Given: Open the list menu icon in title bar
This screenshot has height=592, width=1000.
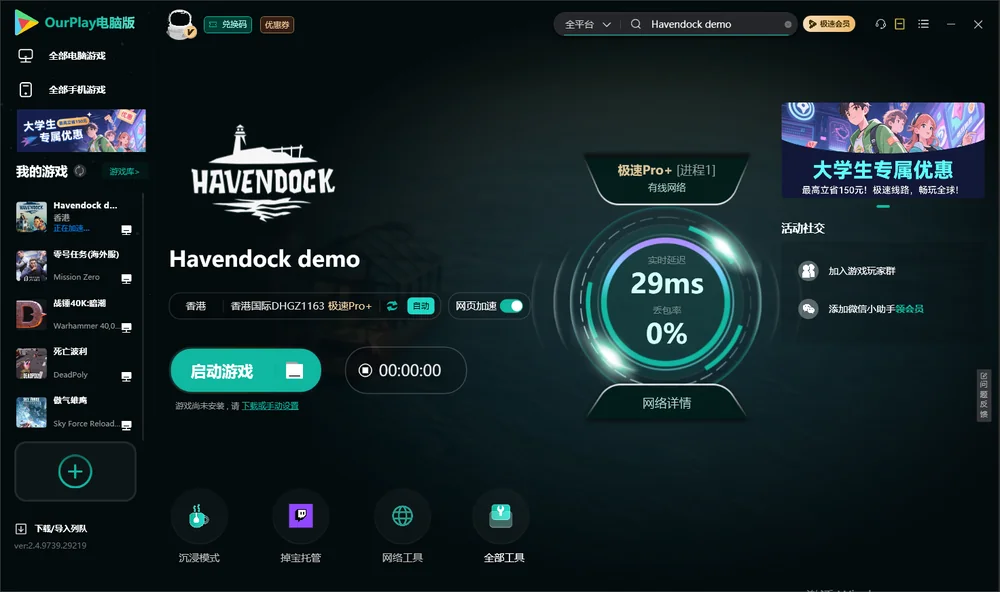Looking at the screenshot, I should coord(923,24).
